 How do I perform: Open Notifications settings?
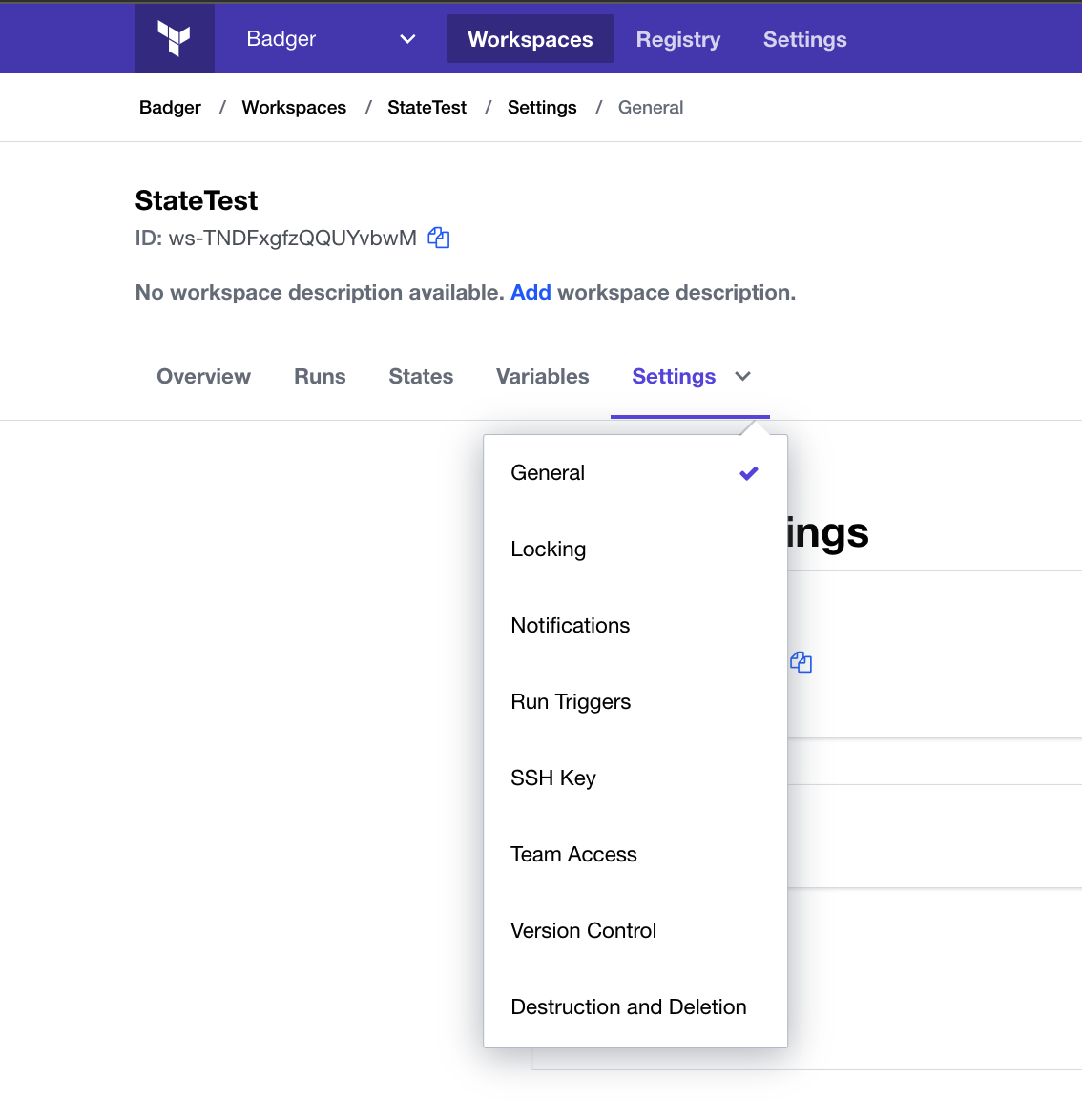point(571,626)
